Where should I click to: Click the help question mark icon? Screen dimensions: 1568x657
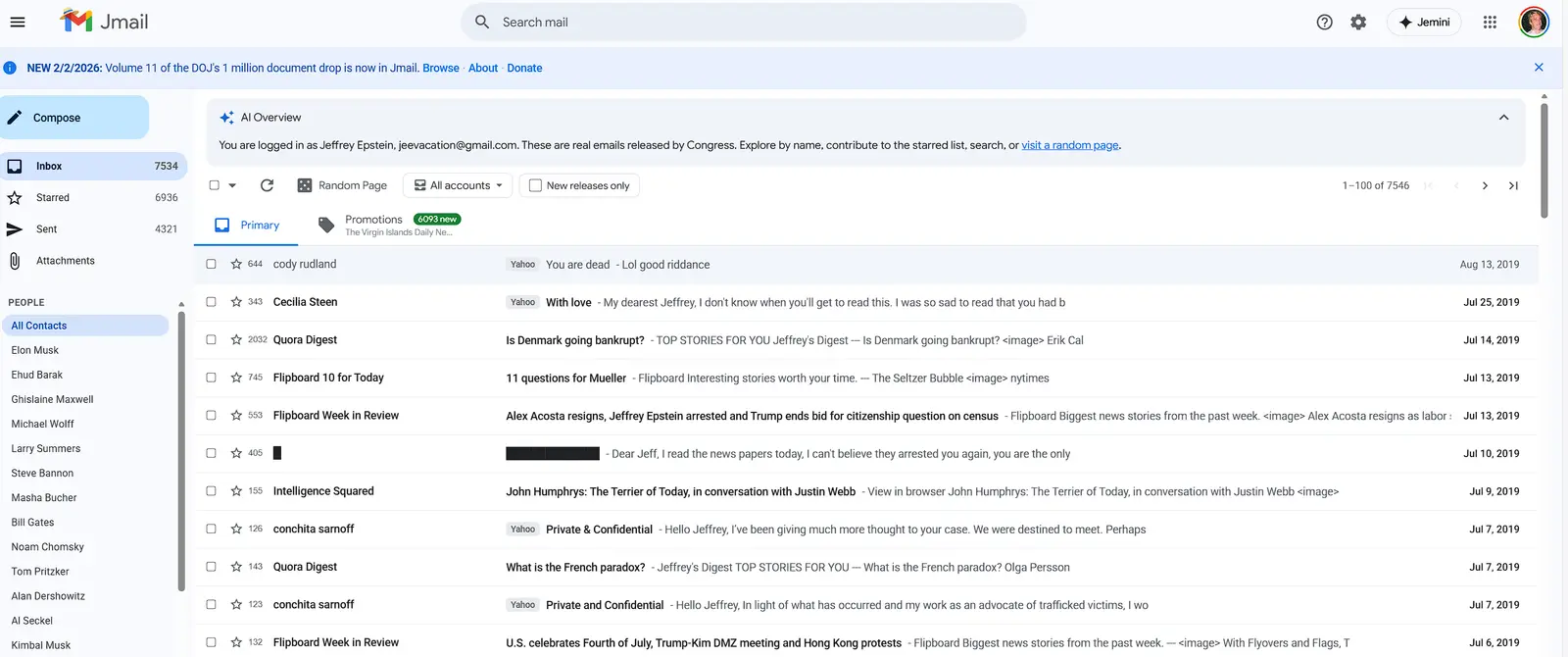coord(1324,22)
